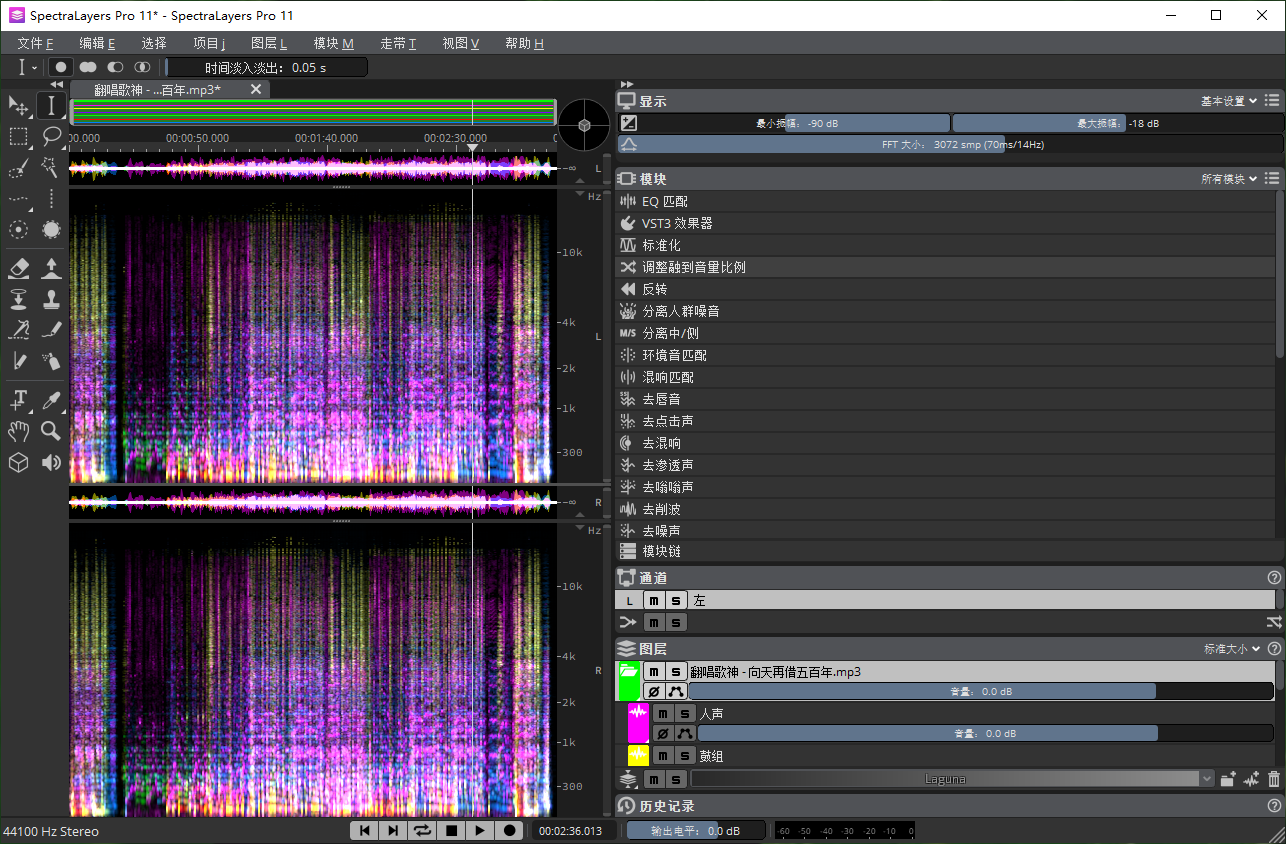Click the Loop playback button
Screen dimensions: 1286x844
[422, 830]
